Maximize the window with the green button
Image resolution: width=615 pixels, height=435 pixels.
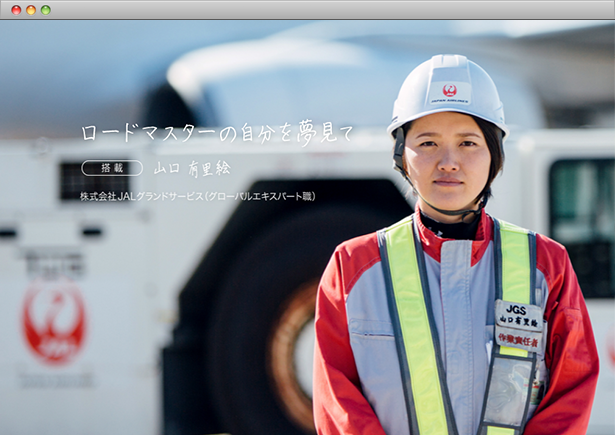click(x=46, y=10)
